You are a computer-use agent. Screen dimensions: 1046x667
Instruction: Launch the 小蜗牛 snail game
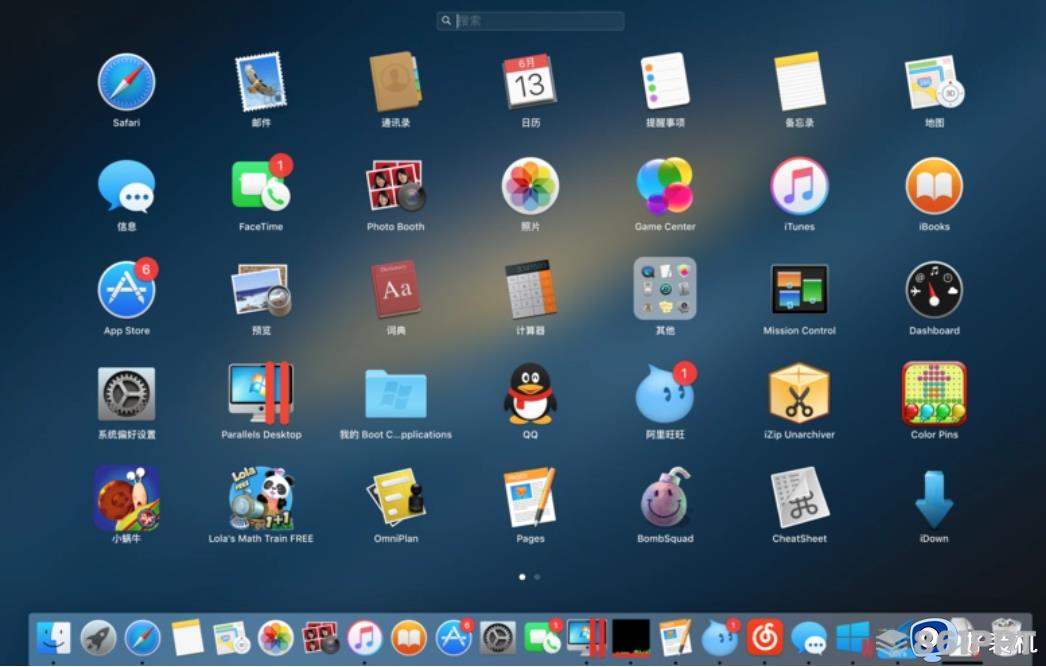tap(126, 498)
